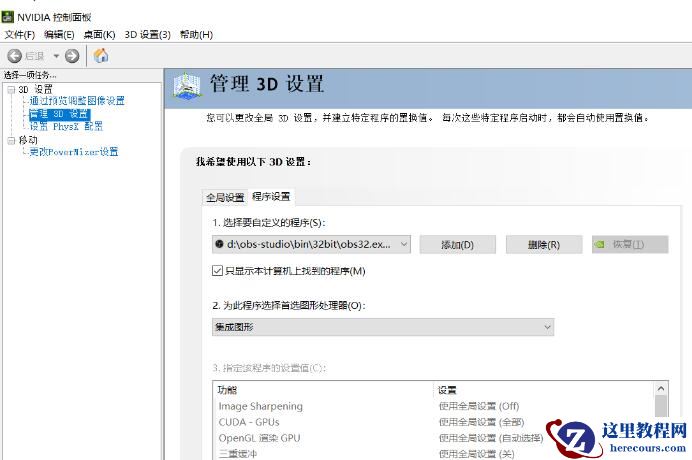Open the obs32.exe program dropdown

click(x=311, y=244)
